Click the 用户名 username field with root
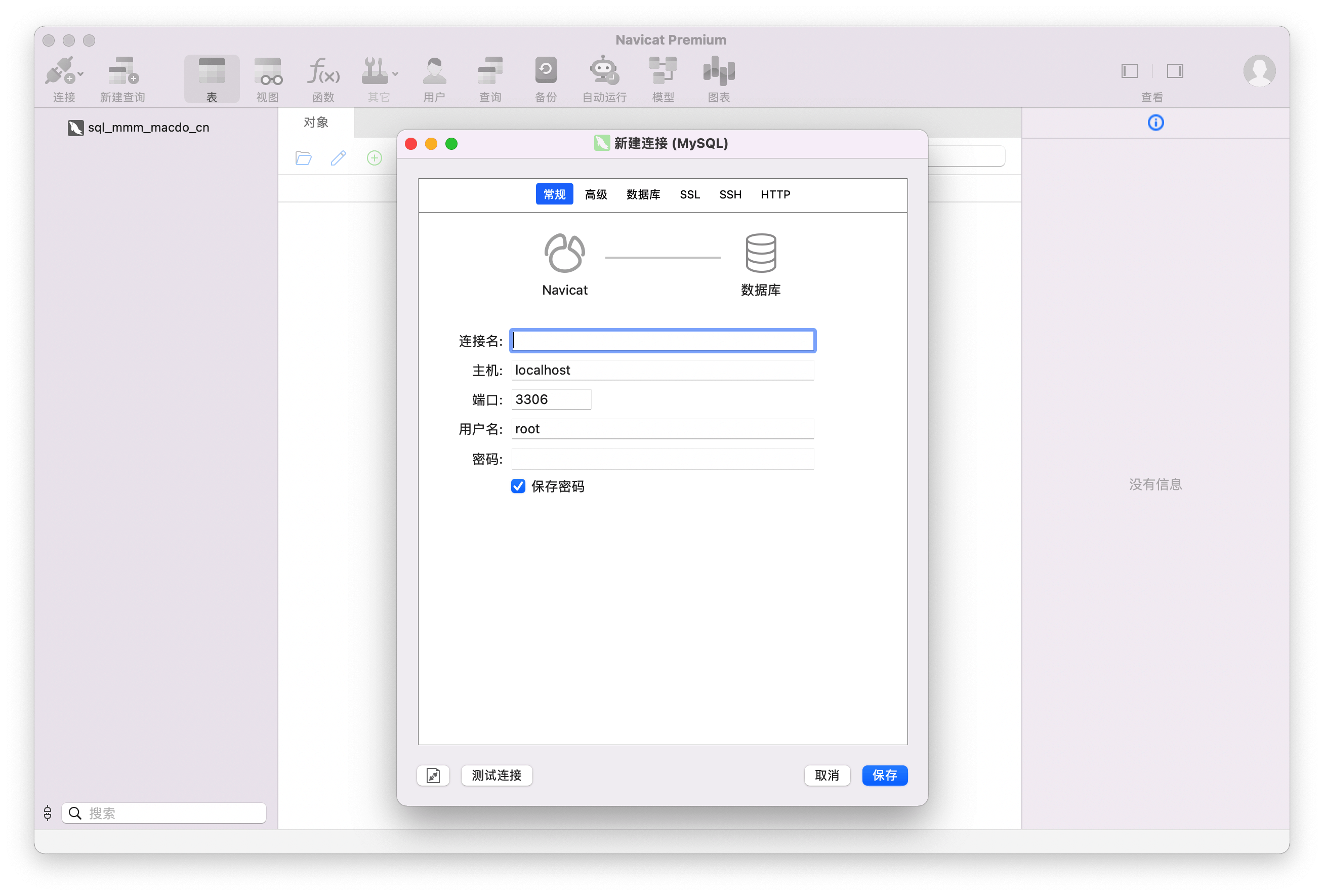Screen dimensions: 1324x896 [x=663, y=429]
